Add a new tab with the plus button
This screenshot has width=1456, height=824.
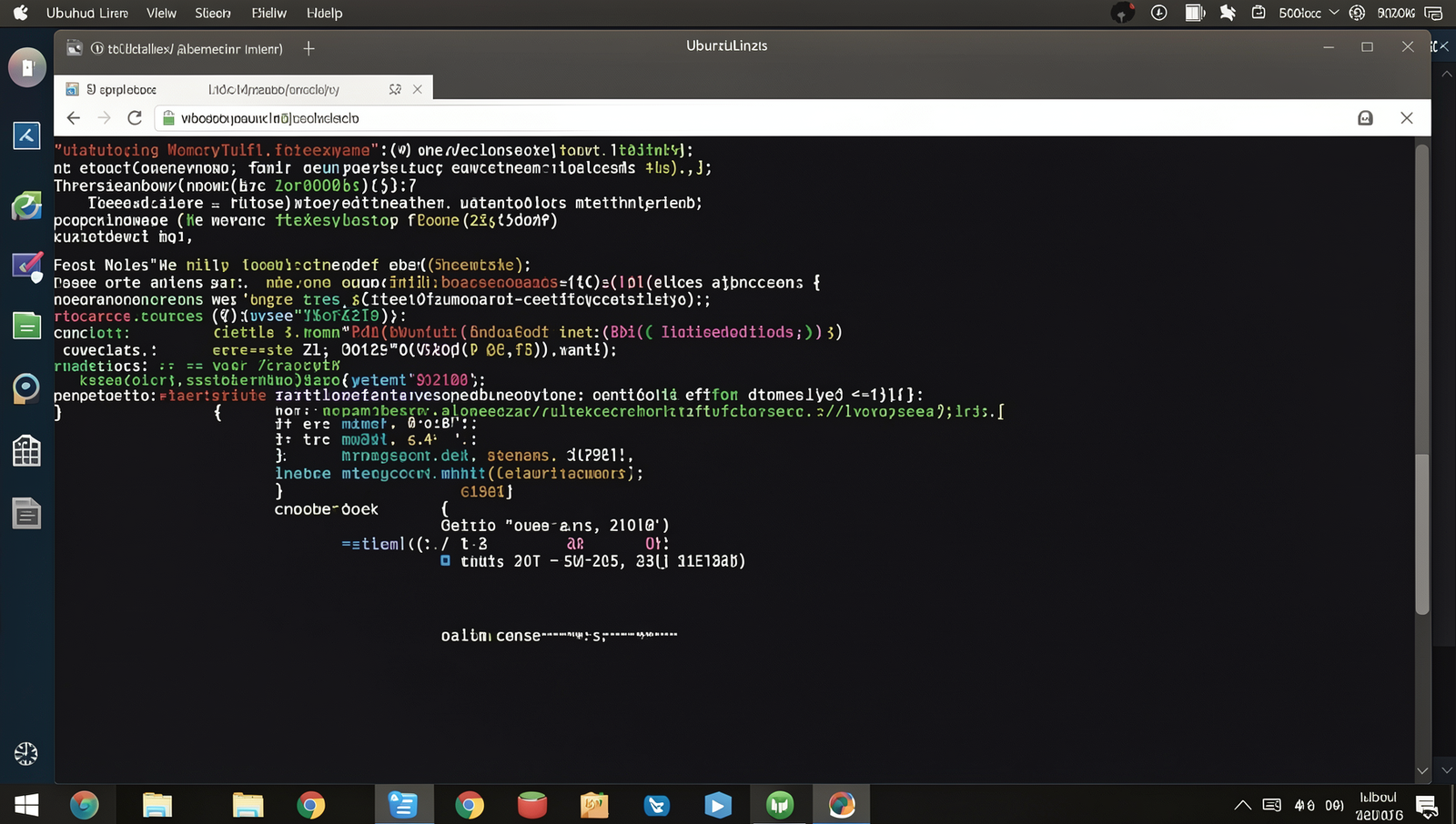click(x=308, y=48)
